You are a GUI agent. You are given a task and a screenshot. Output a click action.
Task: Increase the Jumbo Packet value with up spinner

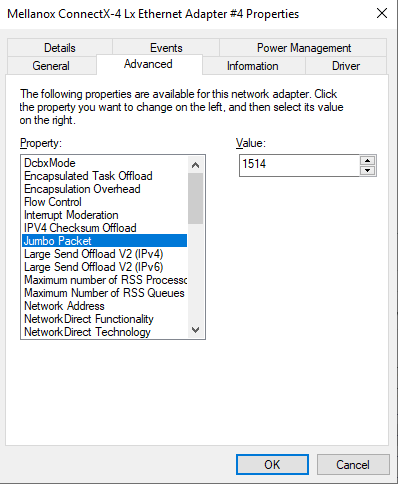(368, 160)
